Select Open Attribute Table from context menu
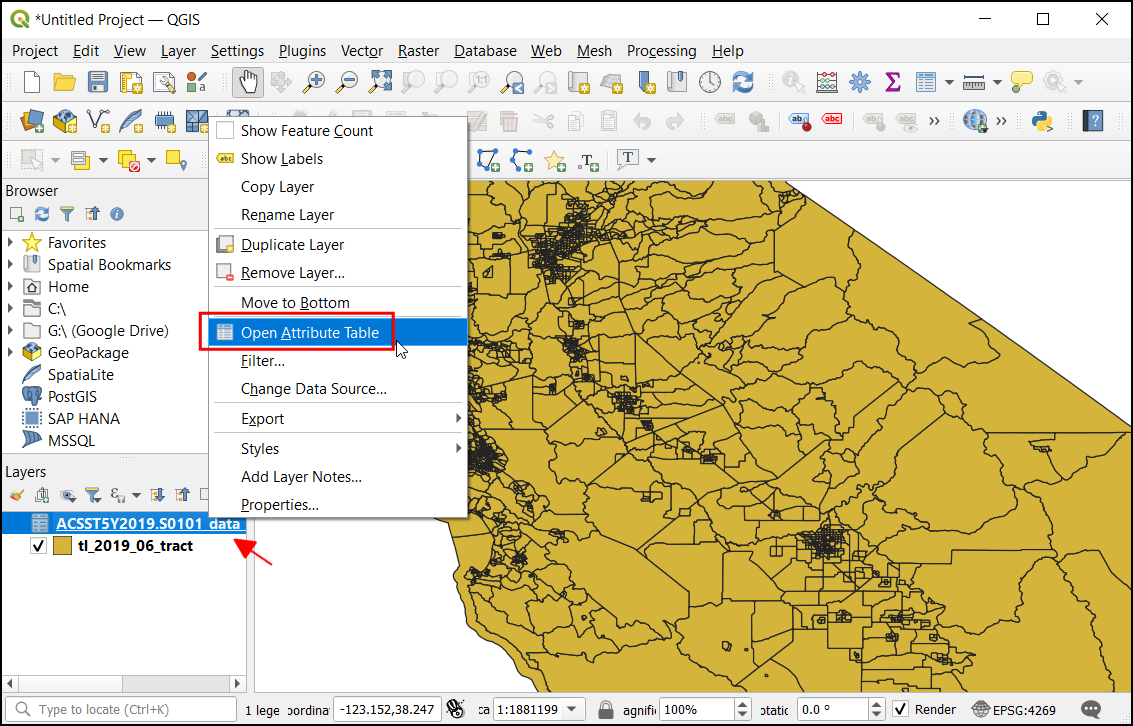 click(x=309, y=333)
